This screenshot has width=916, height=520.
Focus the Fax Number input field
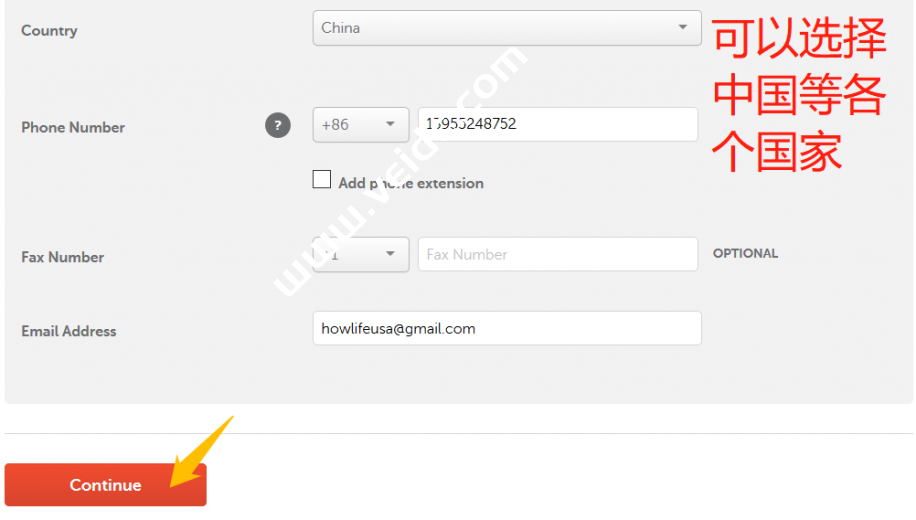[558, 254]
